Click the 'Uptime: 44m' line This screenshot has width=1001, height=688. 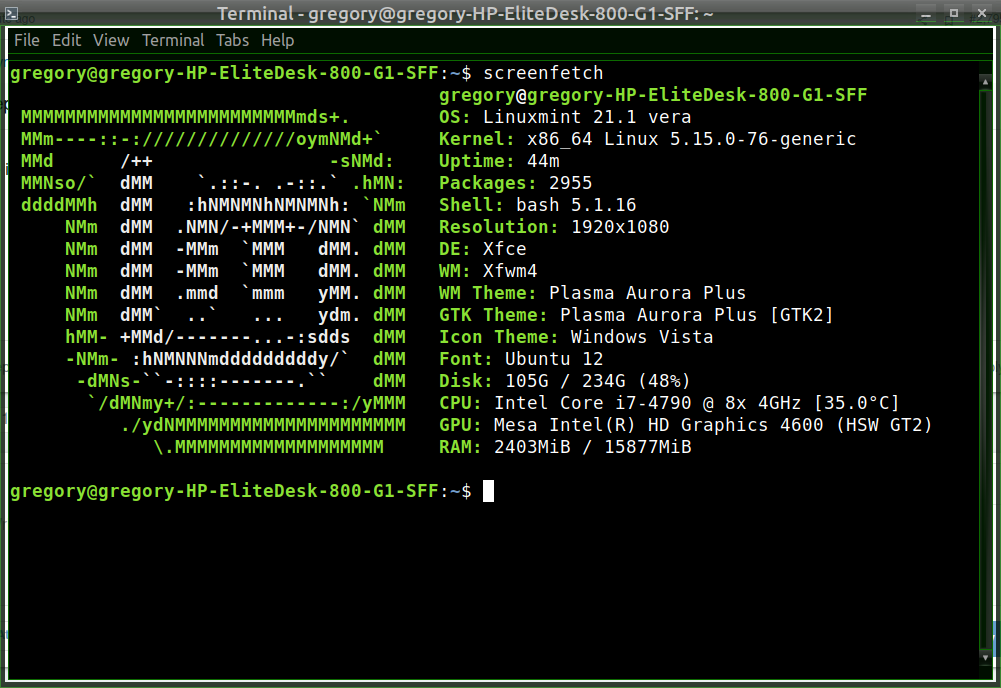tap(499, 161)
